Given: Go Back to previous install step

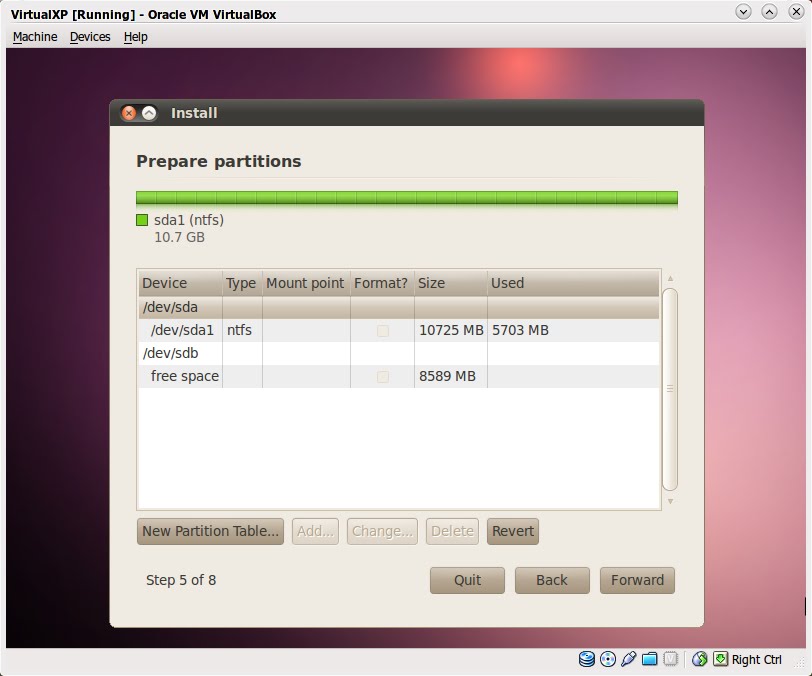Looking at the screenshot, I should point(552,580).
